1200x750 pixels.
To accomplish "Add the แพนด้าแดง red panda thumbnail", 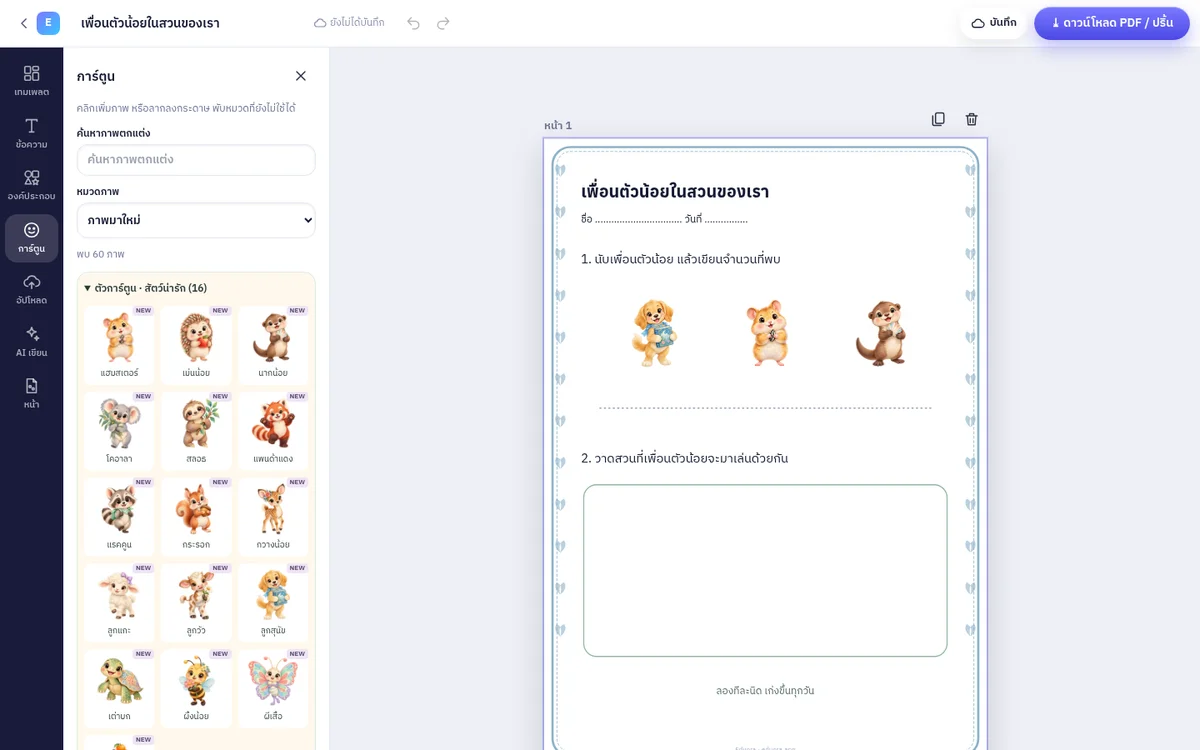I will click(273, 430).
